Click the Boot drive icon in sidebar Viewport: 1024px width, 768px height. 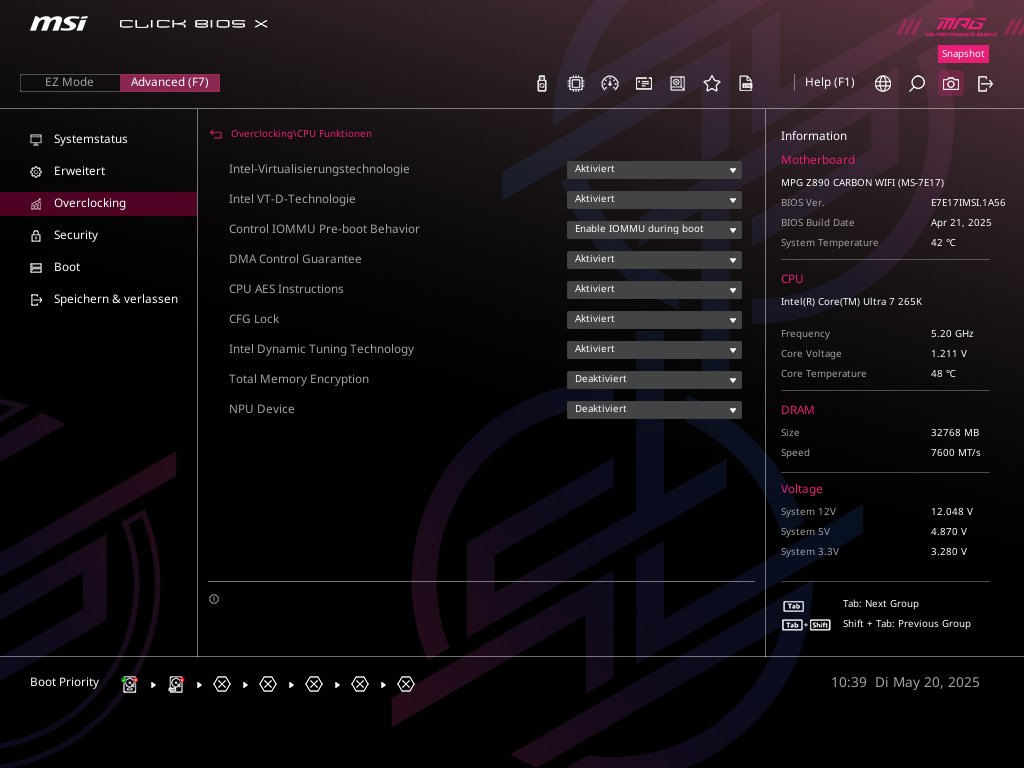pos(36,267)
